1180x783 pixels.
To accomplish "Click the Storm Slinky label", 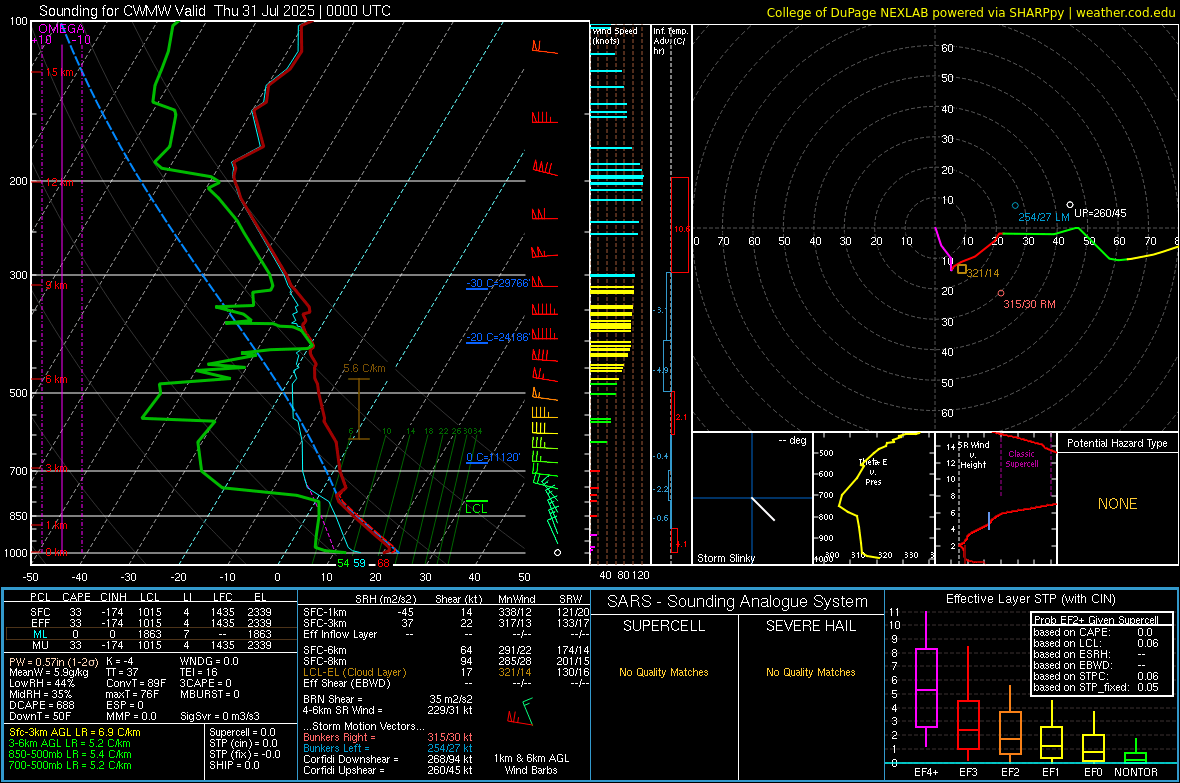I will [725, 558].
